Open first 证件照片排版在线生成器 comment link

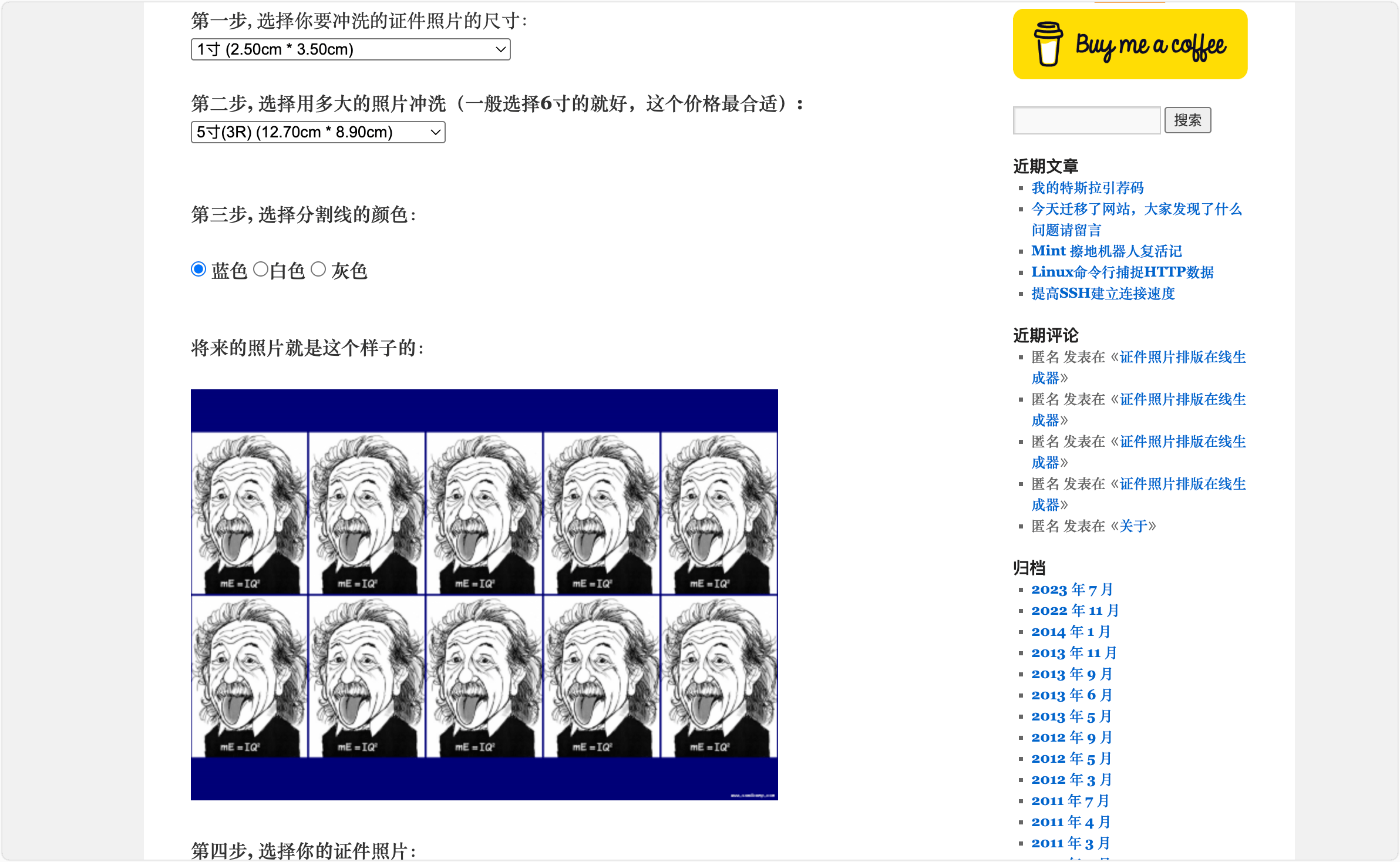1182,357
